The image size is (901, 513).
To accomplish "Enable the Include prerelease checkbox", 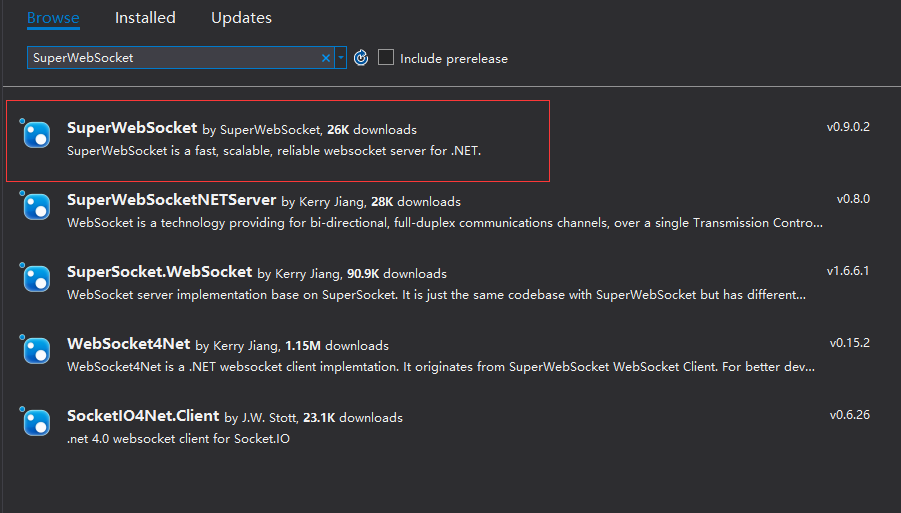I will tap(386, 57).
